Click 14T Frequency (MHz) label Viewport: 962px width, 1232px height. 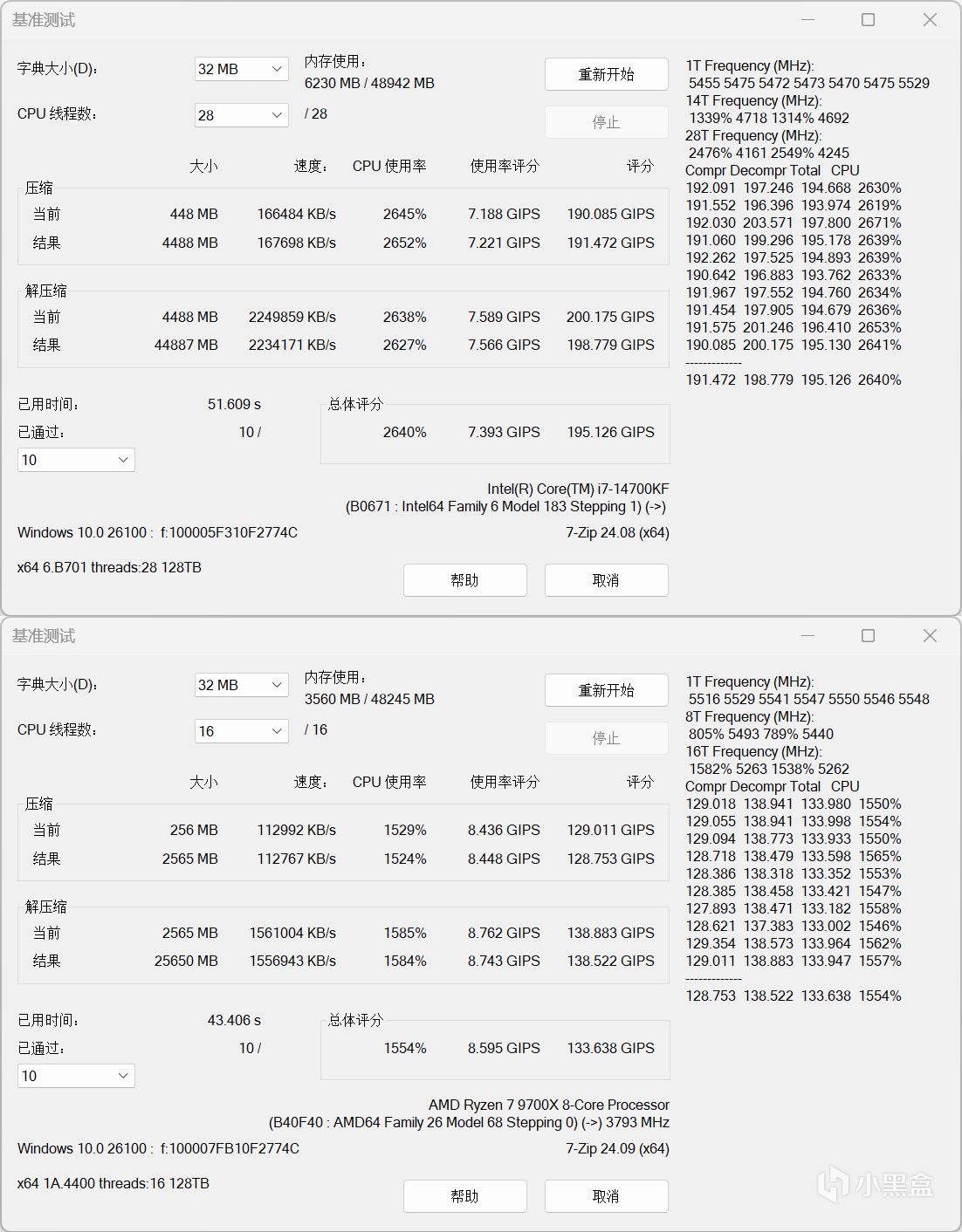(x=753, y=100)
